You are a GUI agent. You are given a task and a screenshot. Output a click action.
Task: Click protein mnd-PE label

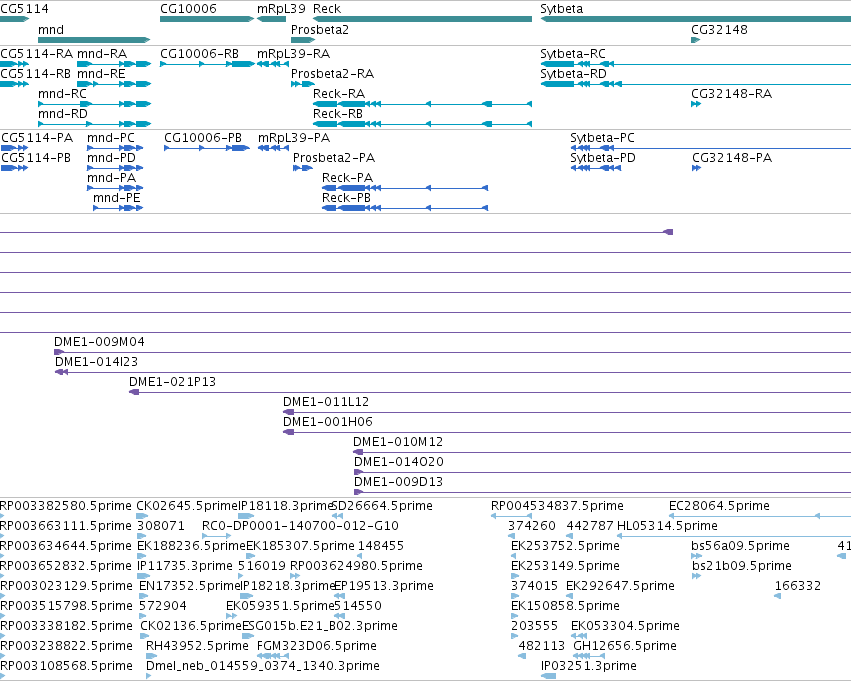(x=117, y=198)
